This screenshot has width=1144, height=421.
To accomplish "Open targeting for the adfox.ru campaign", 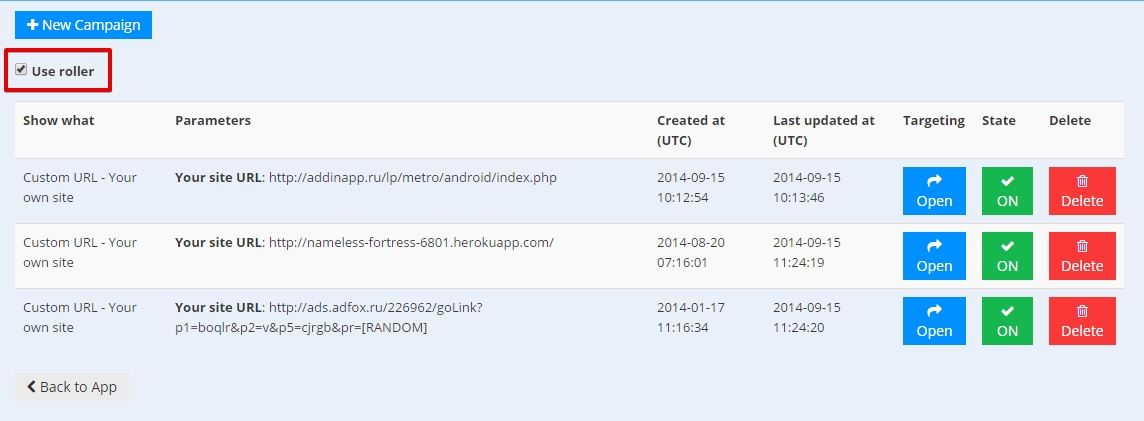I will click(934, 321).
